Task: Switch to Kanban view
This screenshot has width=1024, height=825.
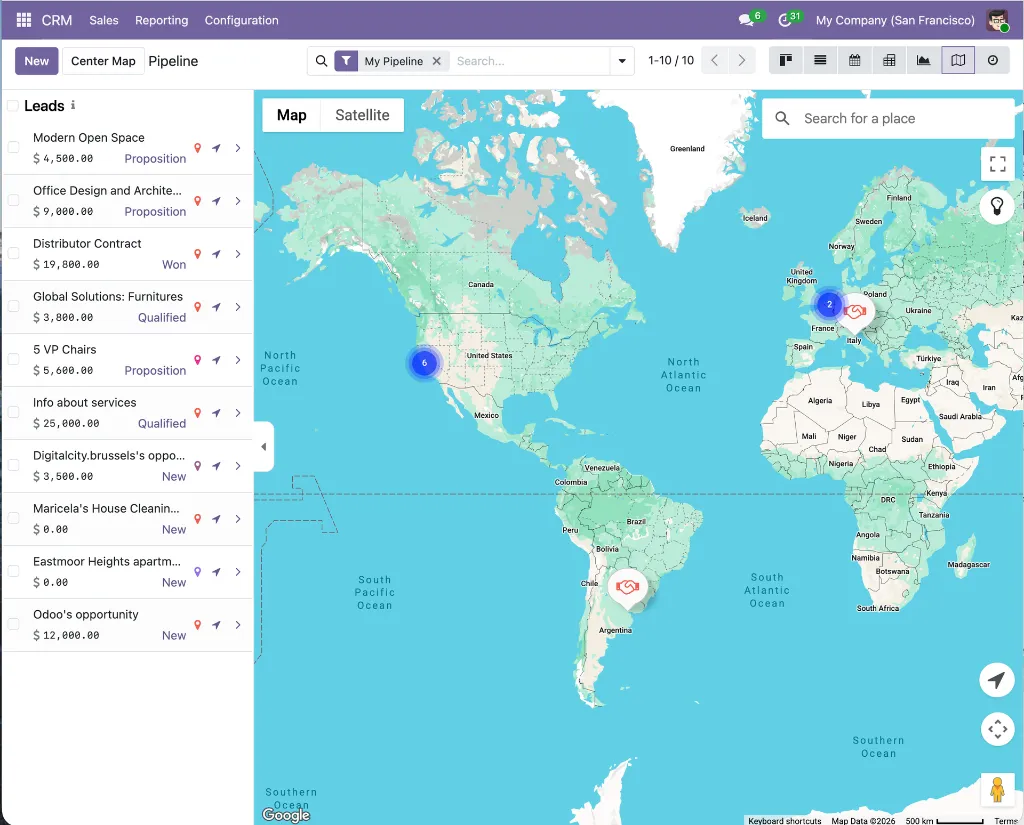Action: tap(786, 60)
